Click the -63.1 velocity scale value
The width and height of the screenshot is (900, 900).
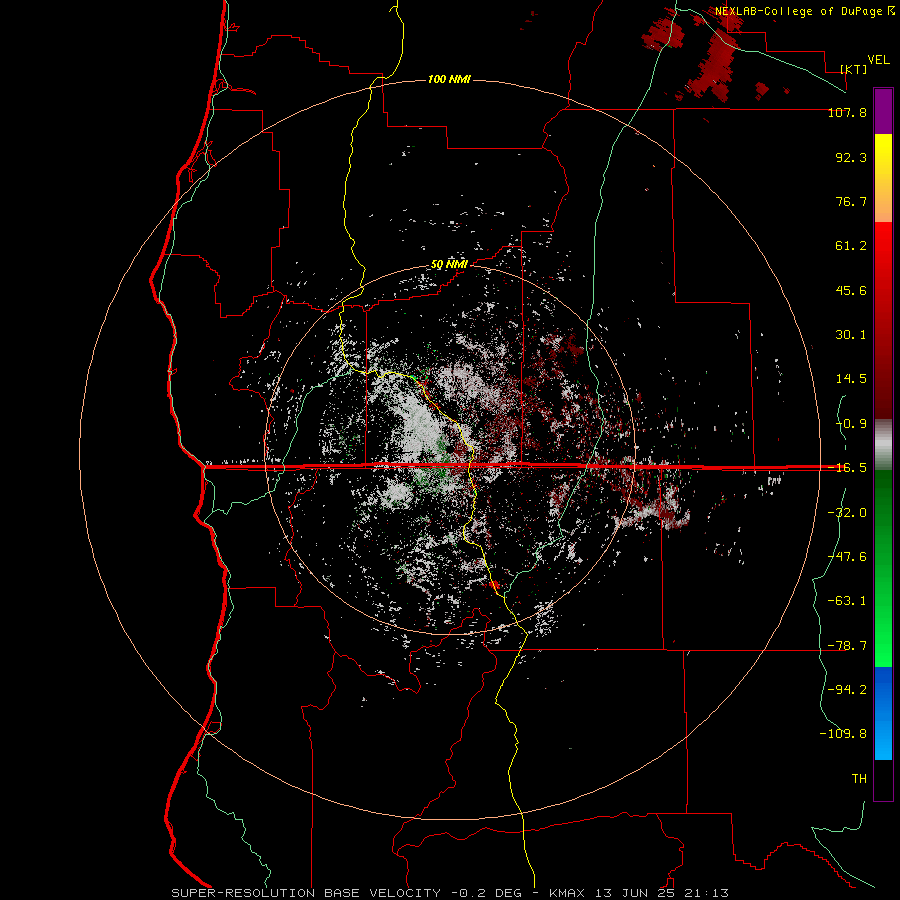coord(847,601)
